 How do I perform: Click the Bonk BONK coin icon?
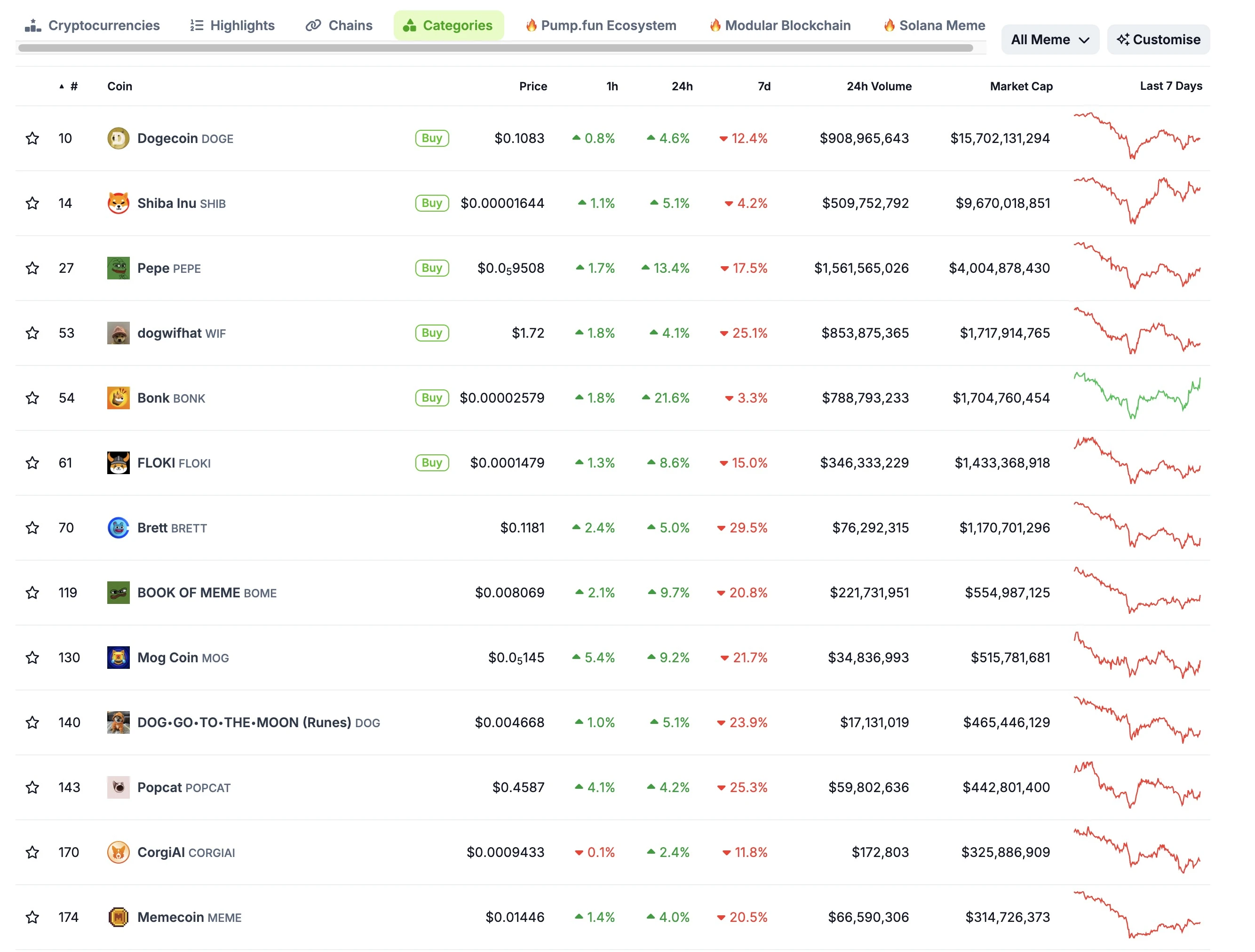118,397
